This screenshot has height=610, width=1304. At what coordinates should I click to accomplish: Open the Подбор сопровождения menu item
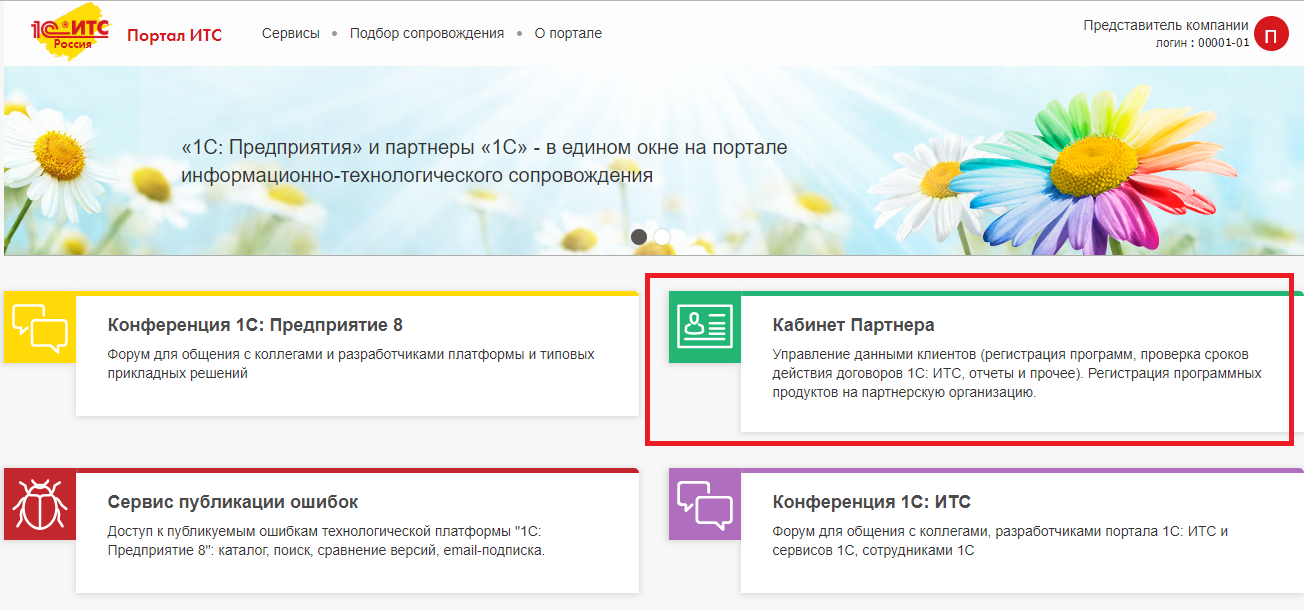[427, 33]
